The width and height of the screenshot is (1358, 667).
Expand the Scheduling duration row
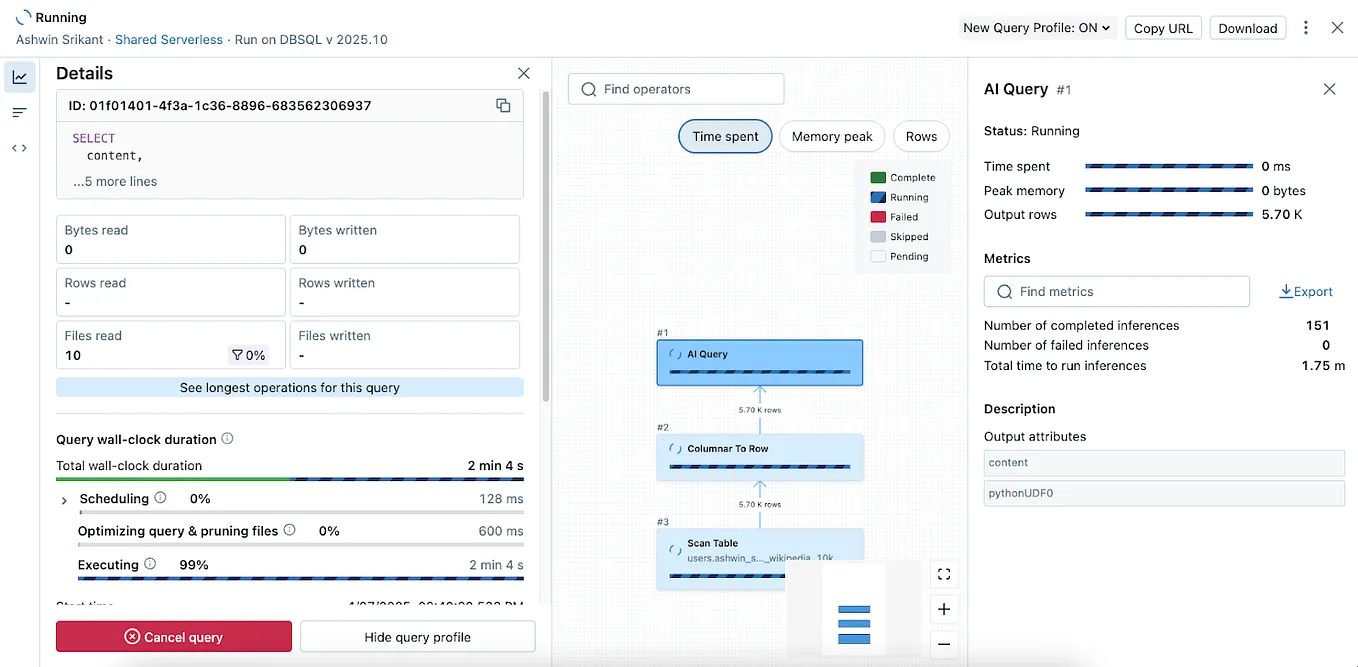[x=63, y=499]
